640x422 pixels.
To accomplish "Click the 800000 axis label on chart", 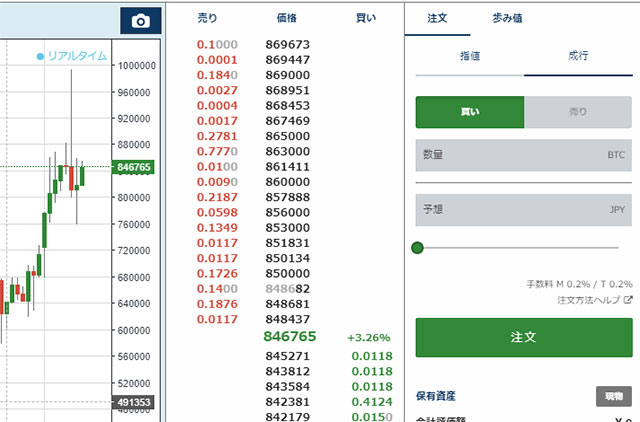I will point(134,198).
